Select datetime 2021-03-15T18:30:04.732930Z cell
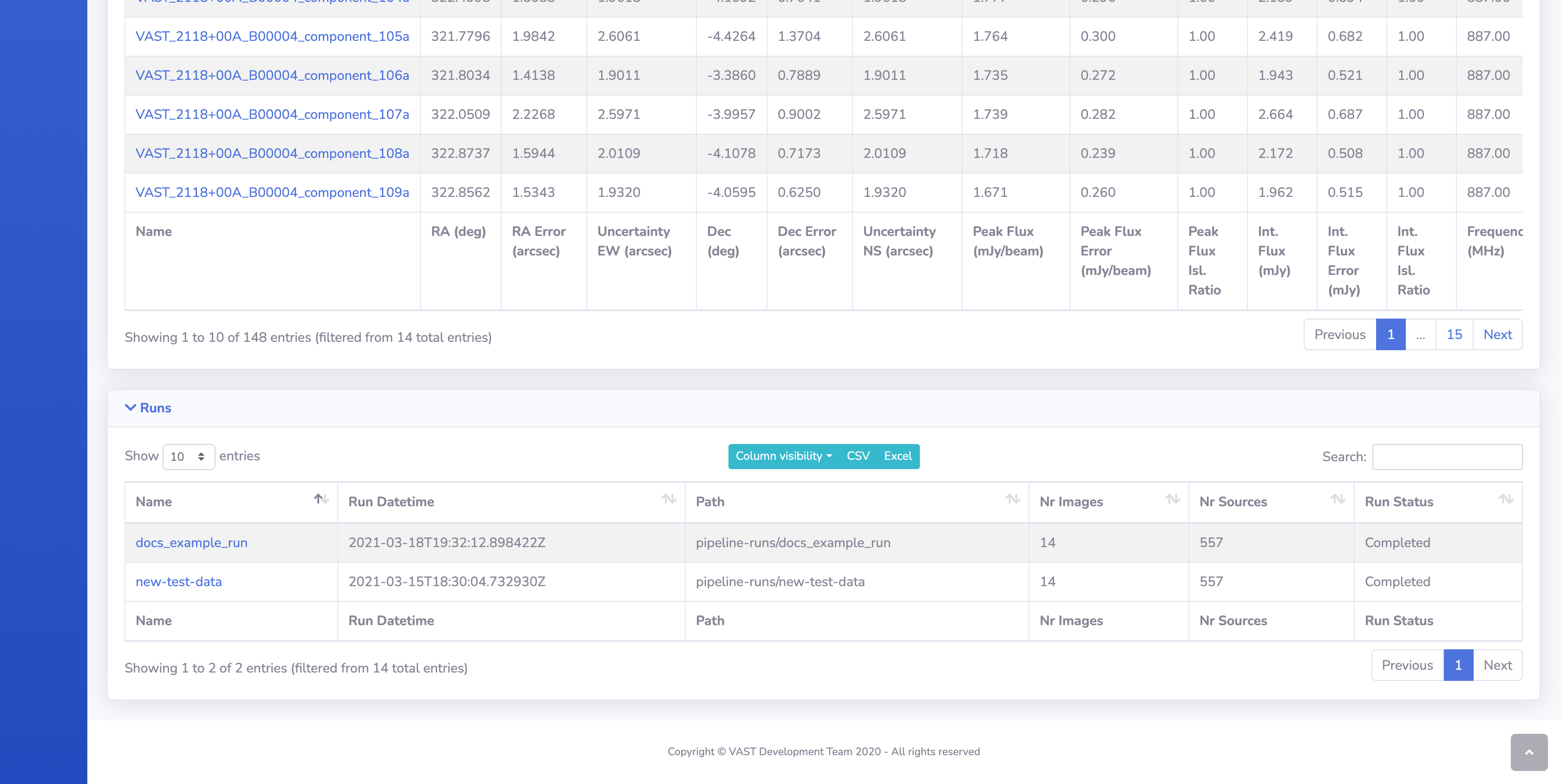Viewport: 1561px width, 784px height. (x=511, y=581)
